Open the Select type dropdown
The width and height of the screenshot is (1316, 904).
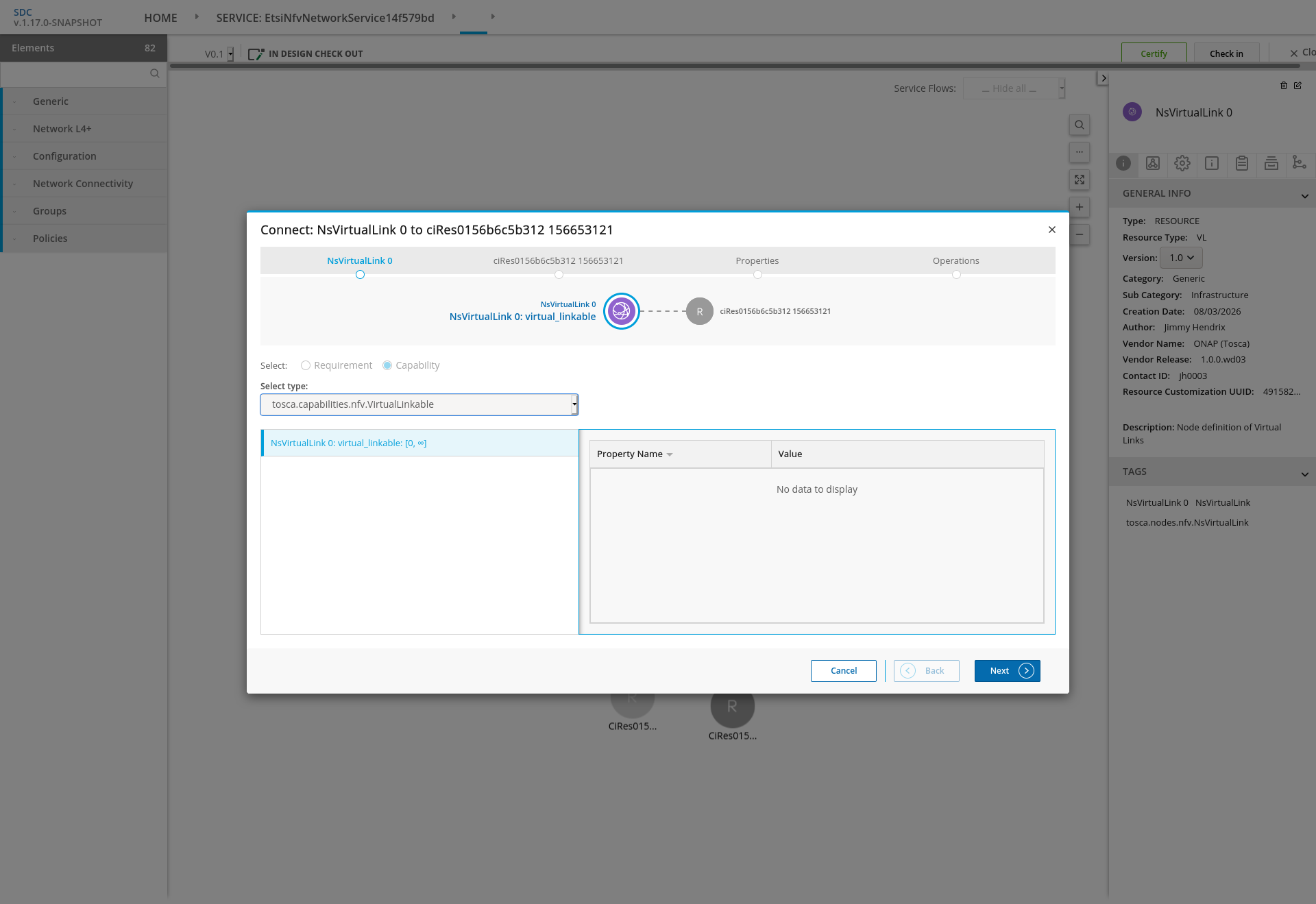point(419,404)
